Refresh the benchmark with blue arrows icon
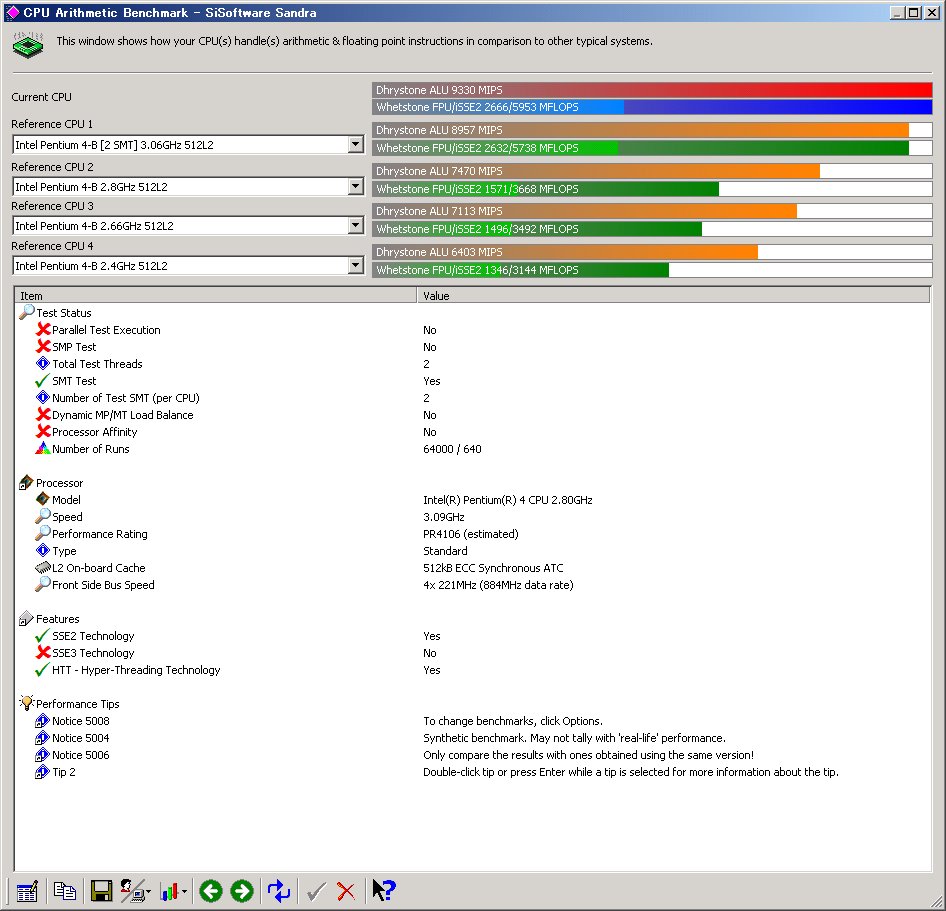946x911 pixels. point(279,891)
